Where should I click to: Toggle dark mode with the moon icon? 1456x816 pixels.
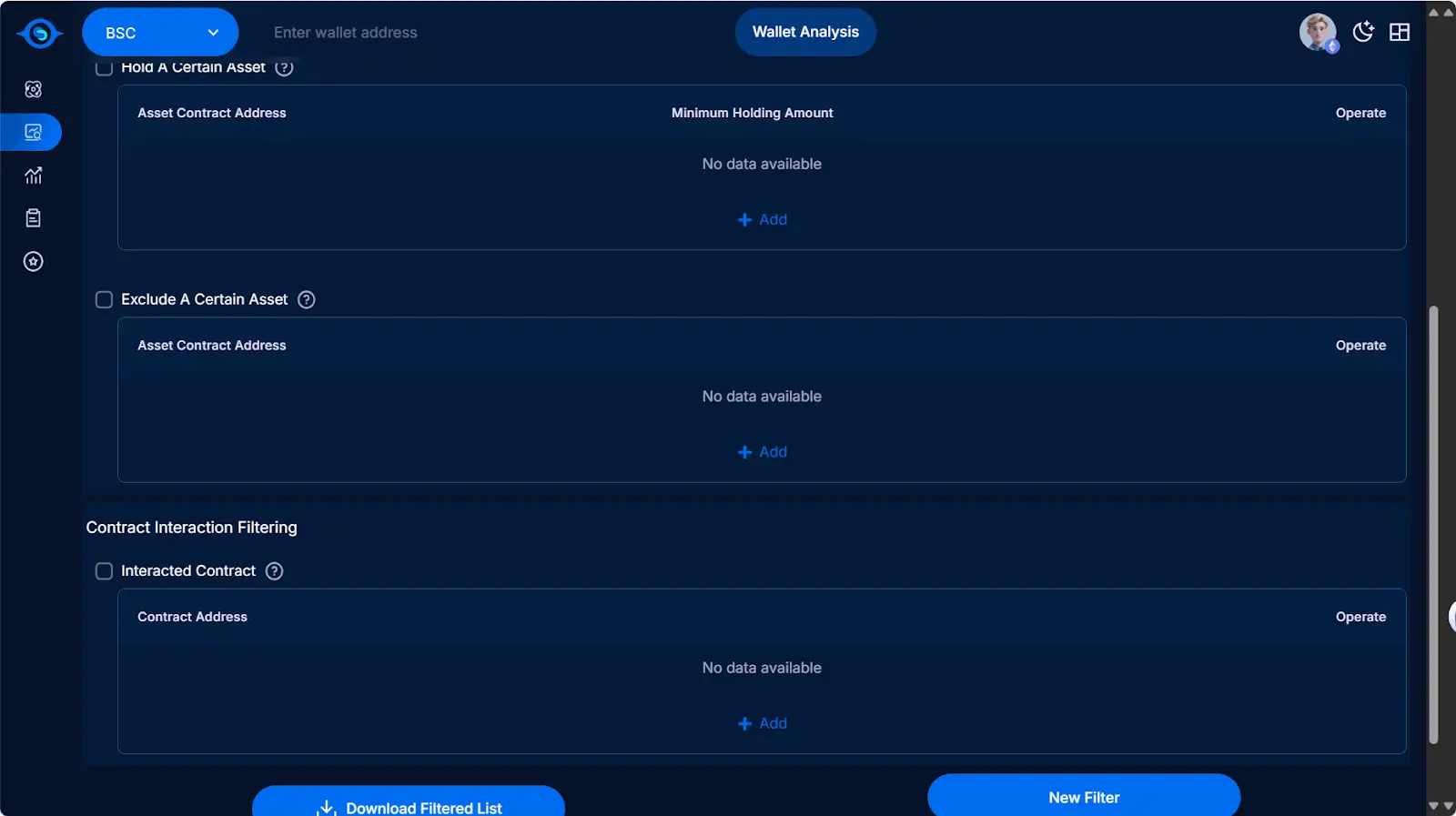coord(1362,33)
